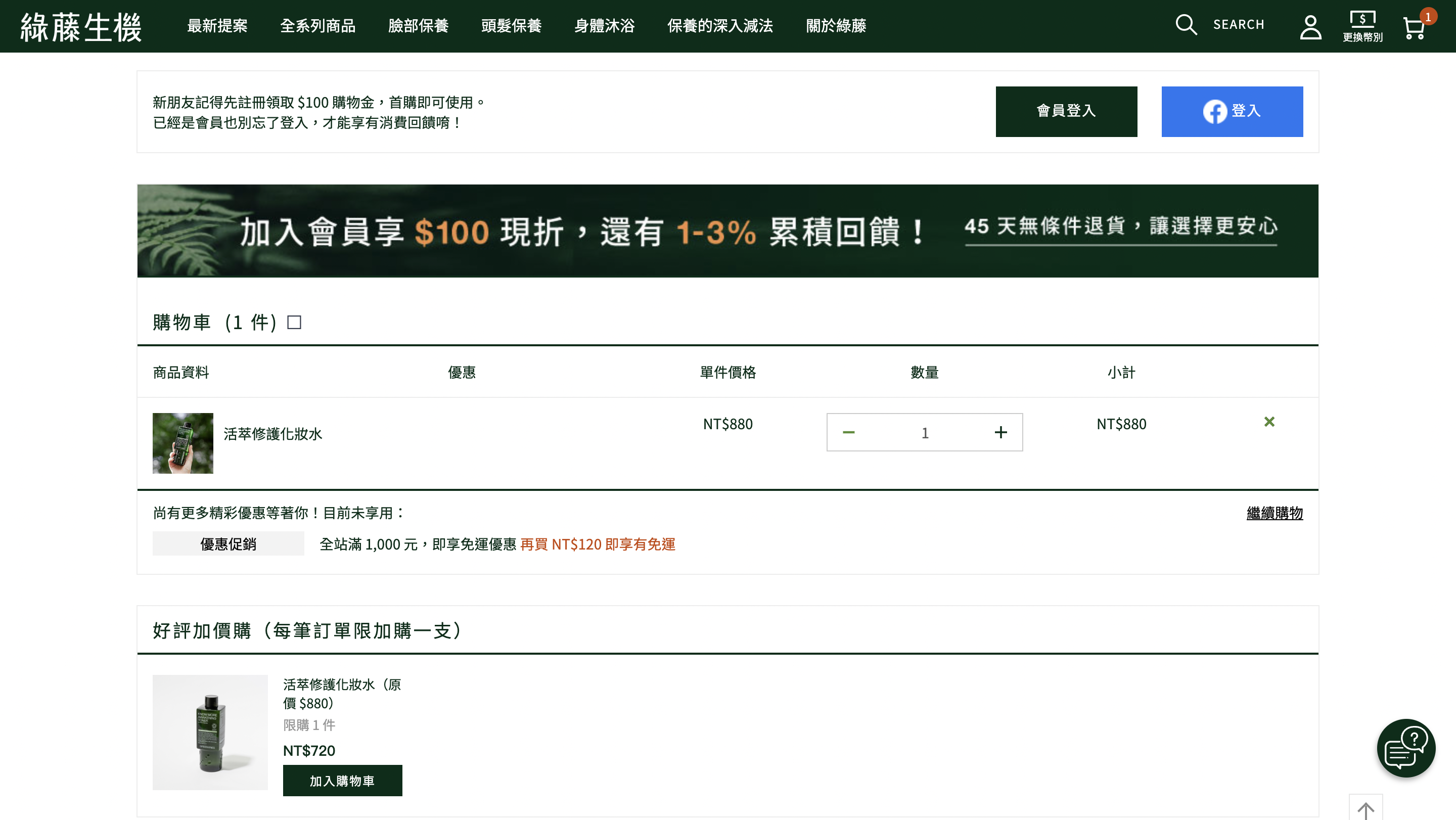Increase quantity with the plus stepper
The width and height of the screenshot is (1456, 820).
point(1000,432)
